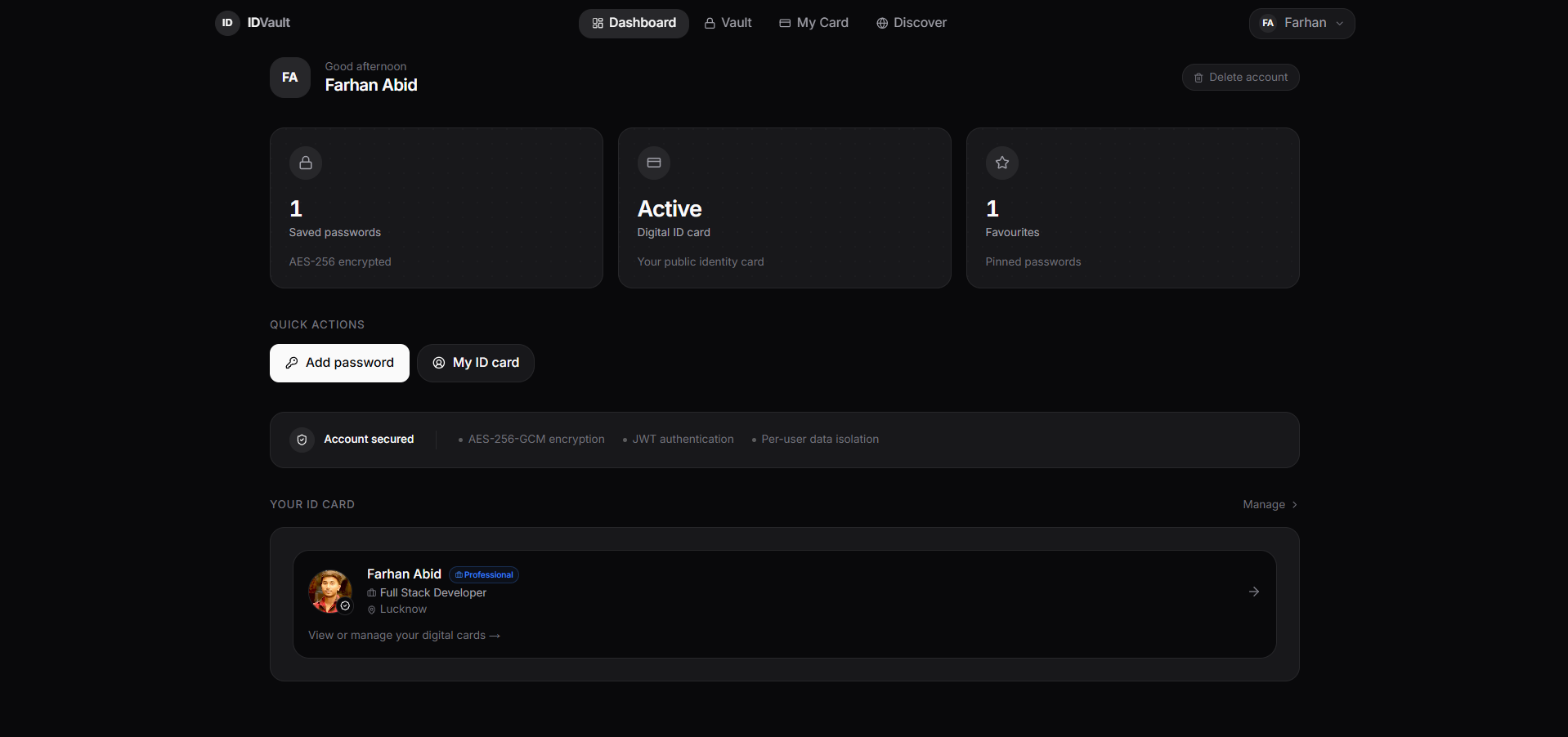Click Farhan Abid's profile photo
Viewport: 1568px width, 737px height.
coord(329,592)
